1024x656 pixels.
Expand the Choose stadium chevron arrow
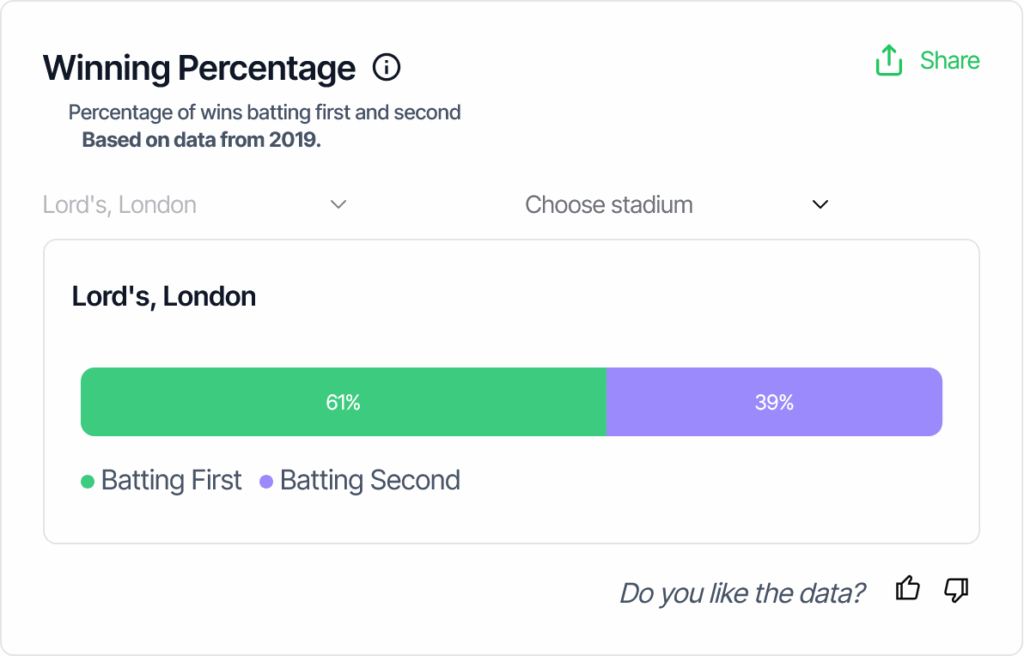pos(820,205)
